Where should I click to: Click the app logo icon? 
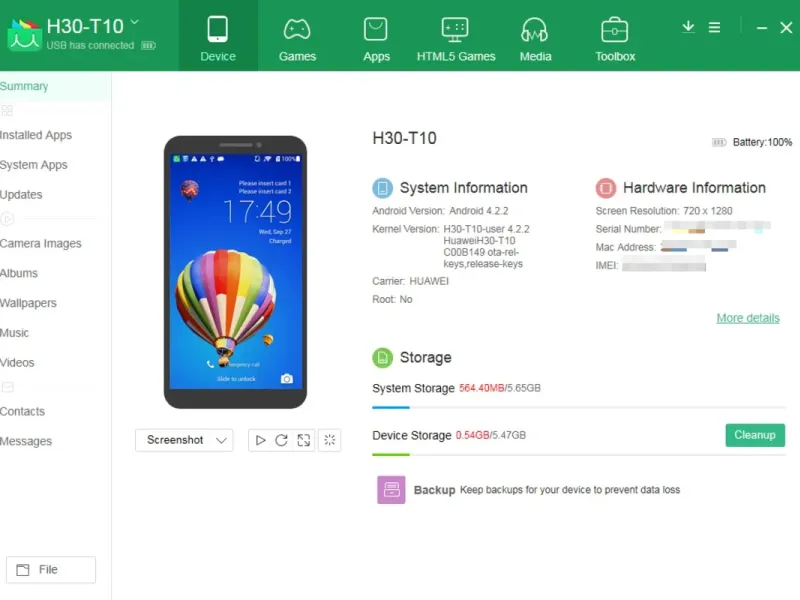[x=24, y=35]
